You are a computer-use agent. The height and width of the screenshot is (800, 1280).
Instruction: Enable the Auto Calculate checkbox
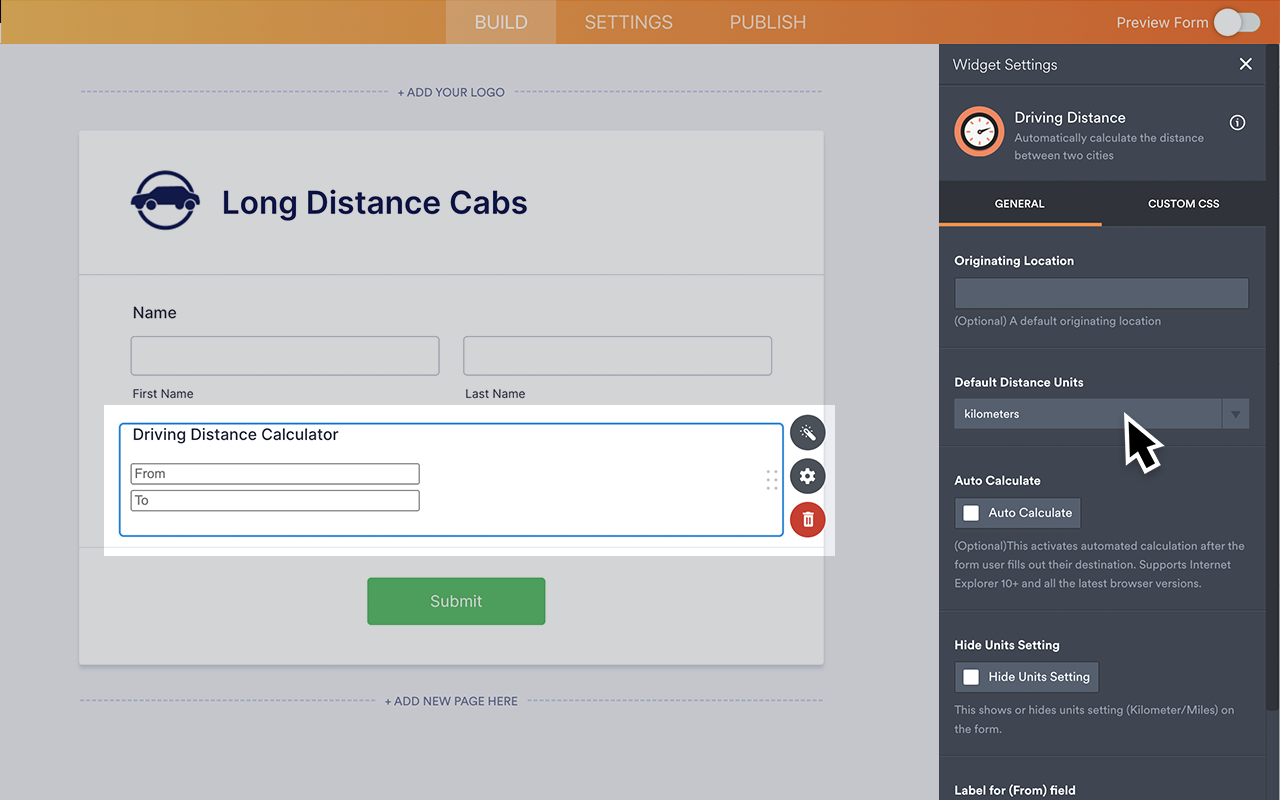click(970, 512)
